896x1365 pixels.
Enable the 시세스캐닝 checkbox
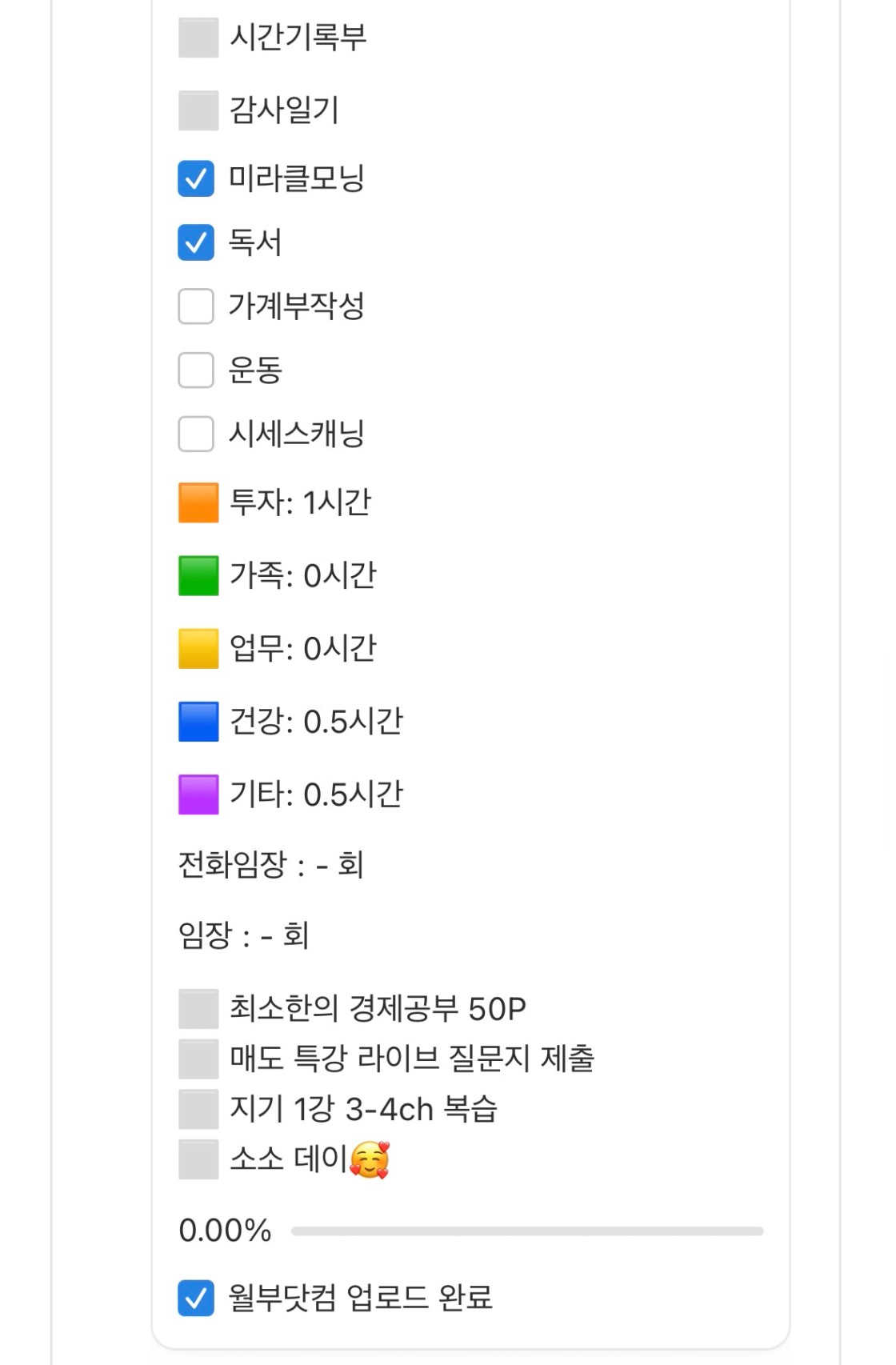196,434
